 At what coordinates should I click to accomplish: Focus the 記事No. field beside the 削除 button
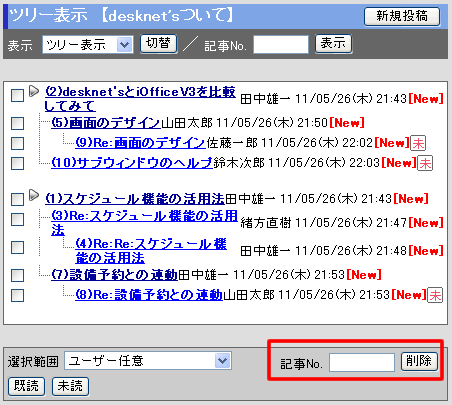[x=362, y=362]
